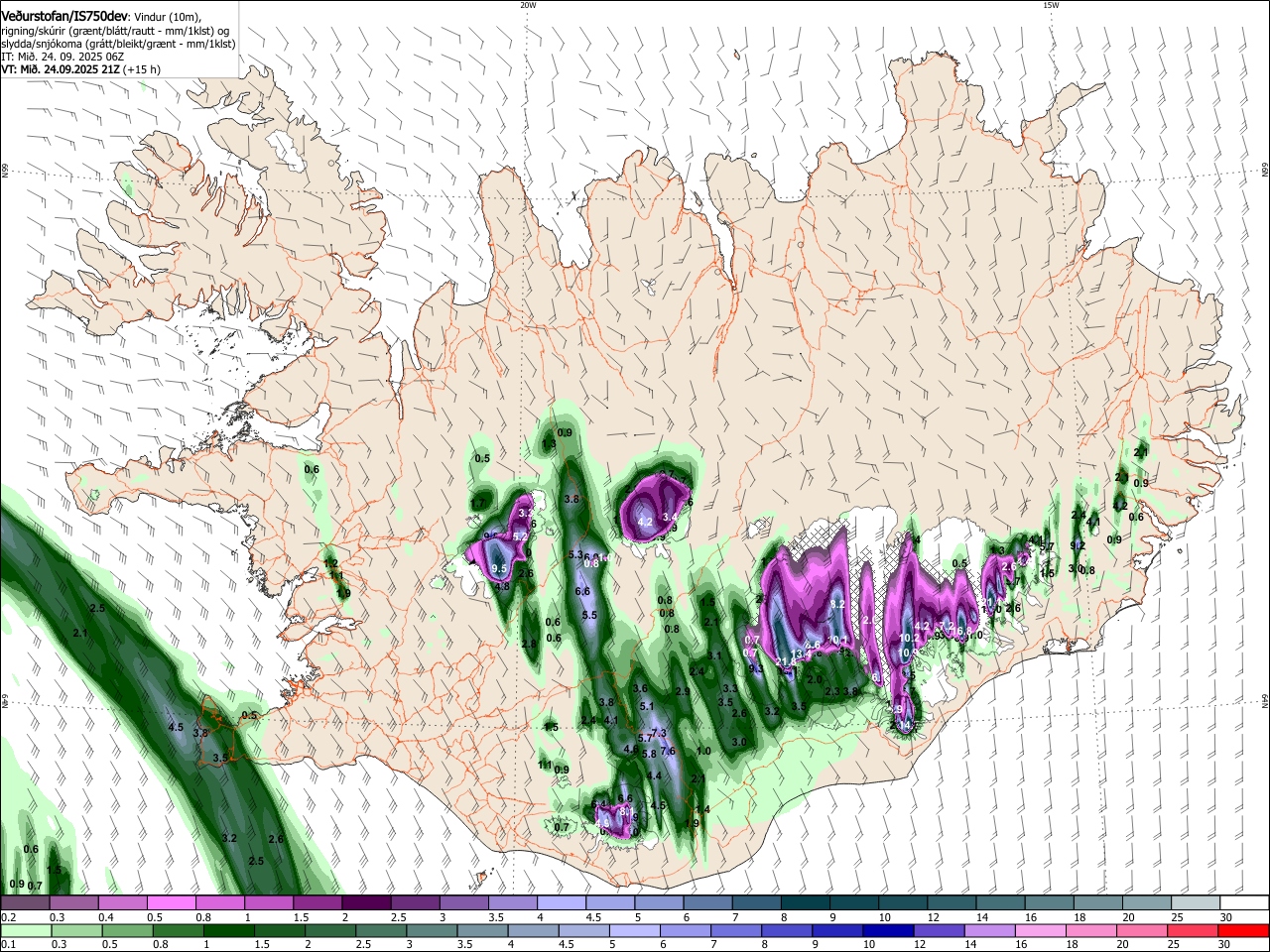Click upper legend white swatch after 30
The image size is (1270, 952).
click(1245, 903)
